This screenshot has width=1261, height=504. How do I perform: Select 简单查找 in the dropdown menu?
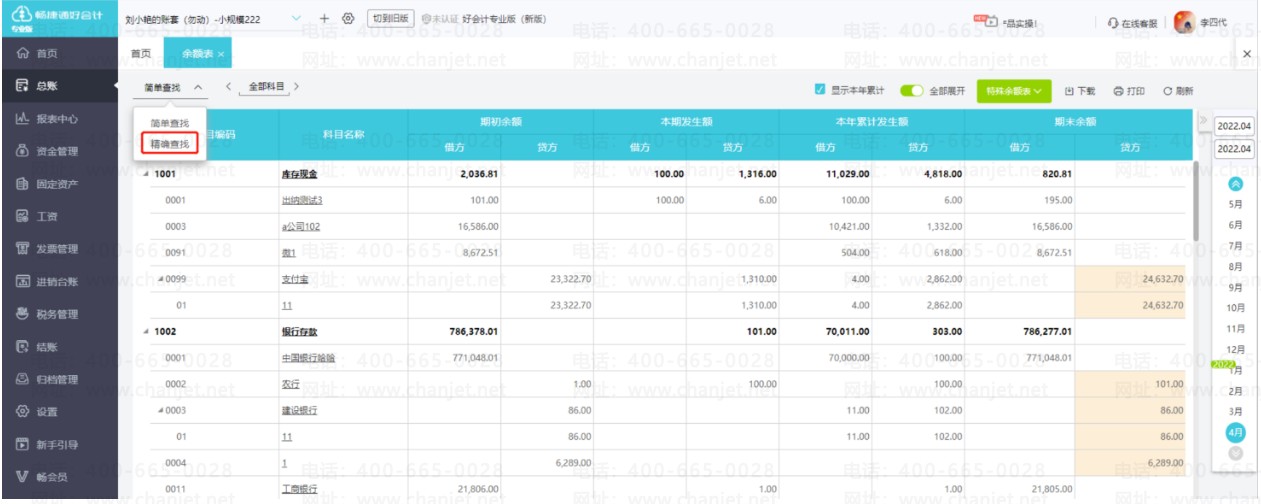pos(168,122)
